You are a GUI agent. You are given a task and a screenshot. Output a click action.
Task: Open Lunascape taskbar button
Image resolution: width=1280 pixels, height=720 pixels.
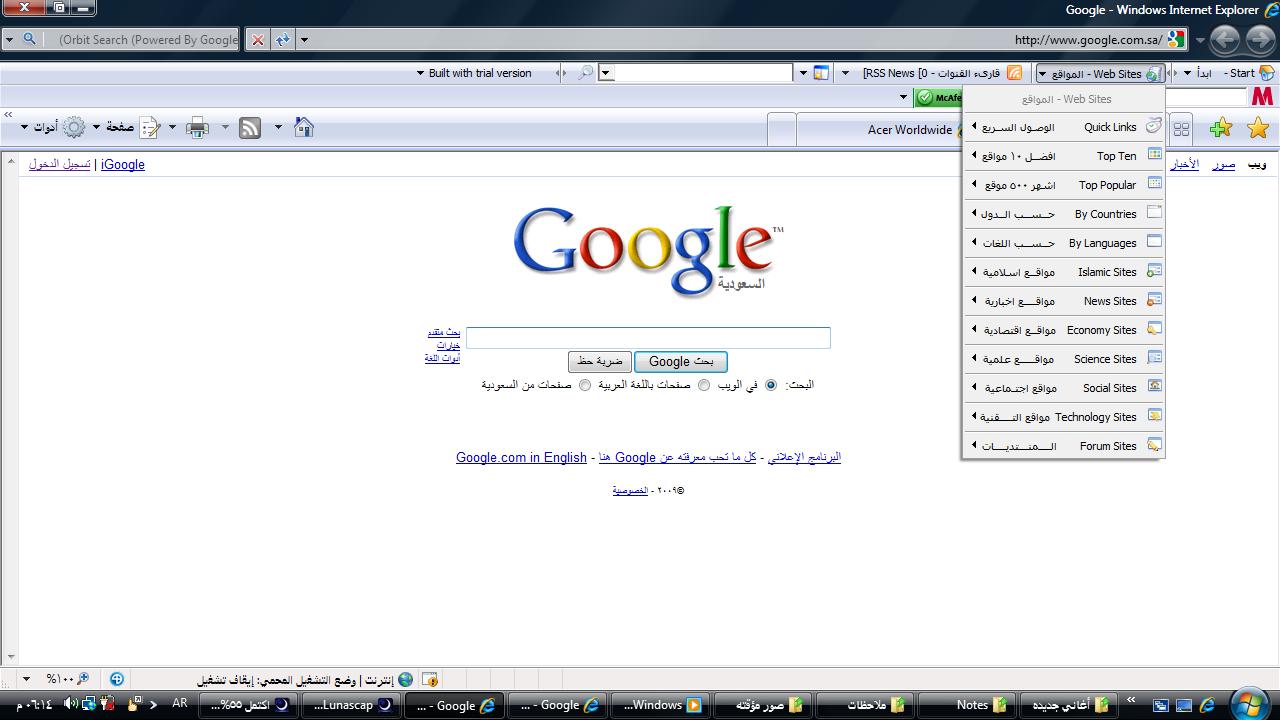point(351,705)
